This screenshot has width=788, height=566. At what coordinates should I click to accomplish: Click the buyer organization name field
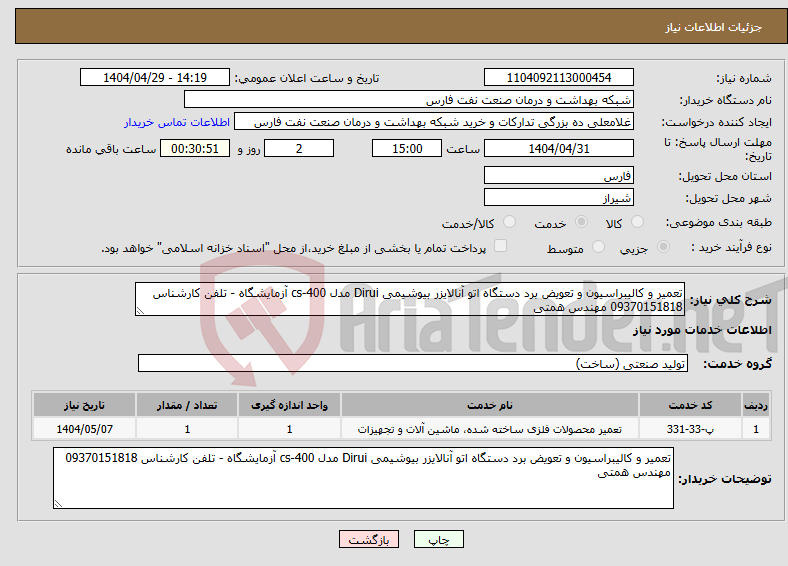(409, 100)
